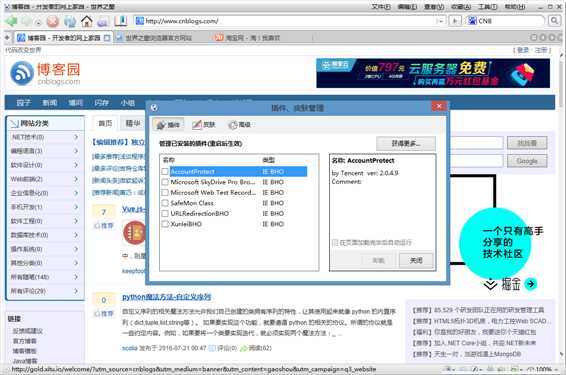Click the cloud server banner advertisement
The image size is (566, 375).
point(433,73)
